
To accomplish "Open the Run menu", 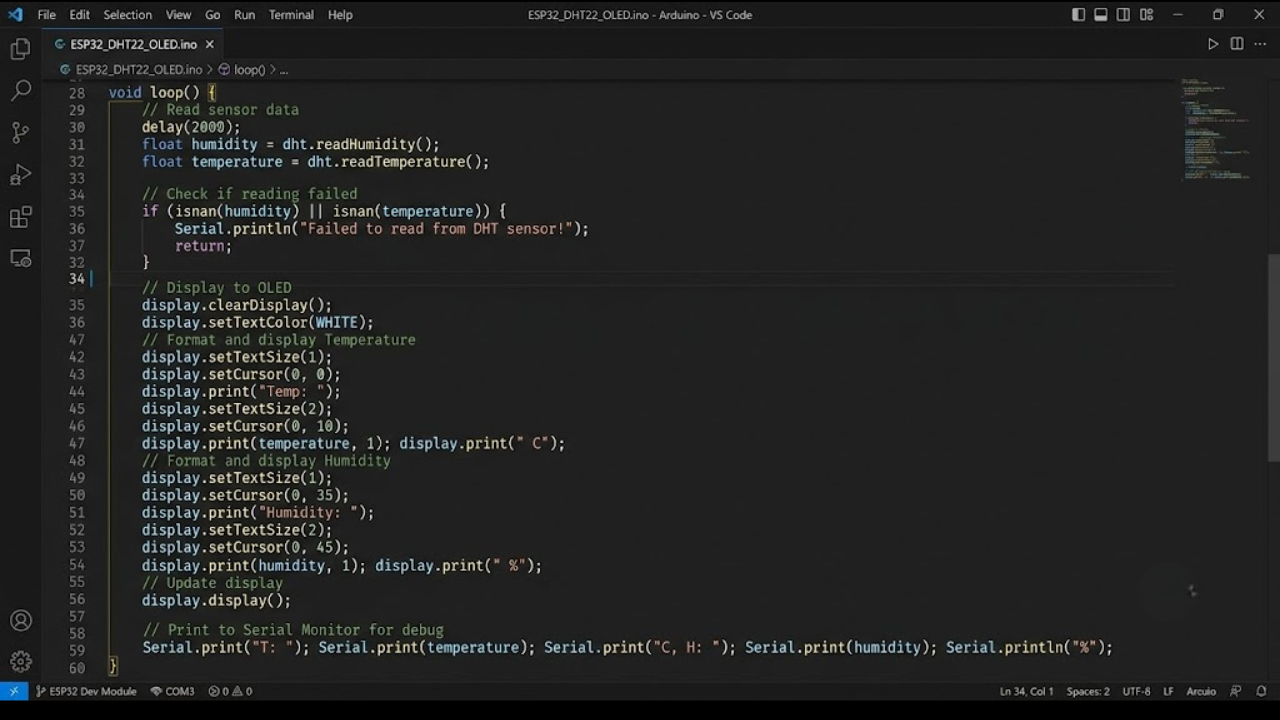I will (245, 15).
